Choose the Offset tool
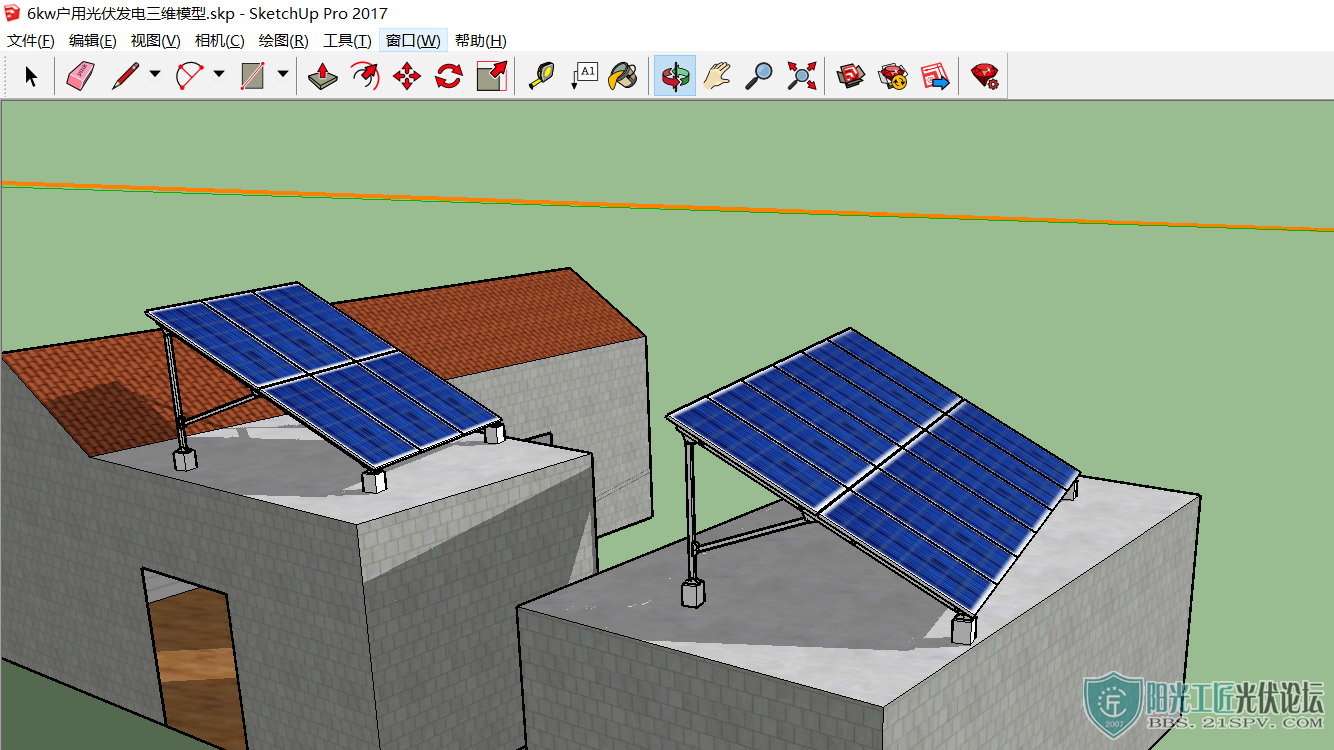This screenshot has width=1334, height=750. coord(364,76)
